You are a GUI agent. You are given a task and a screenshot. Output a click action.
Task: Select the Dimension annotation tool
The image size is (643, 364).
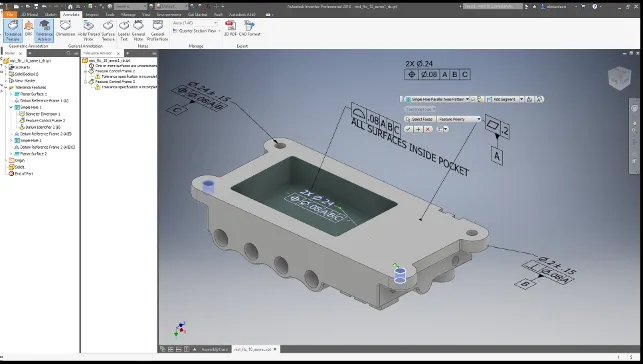66,29
